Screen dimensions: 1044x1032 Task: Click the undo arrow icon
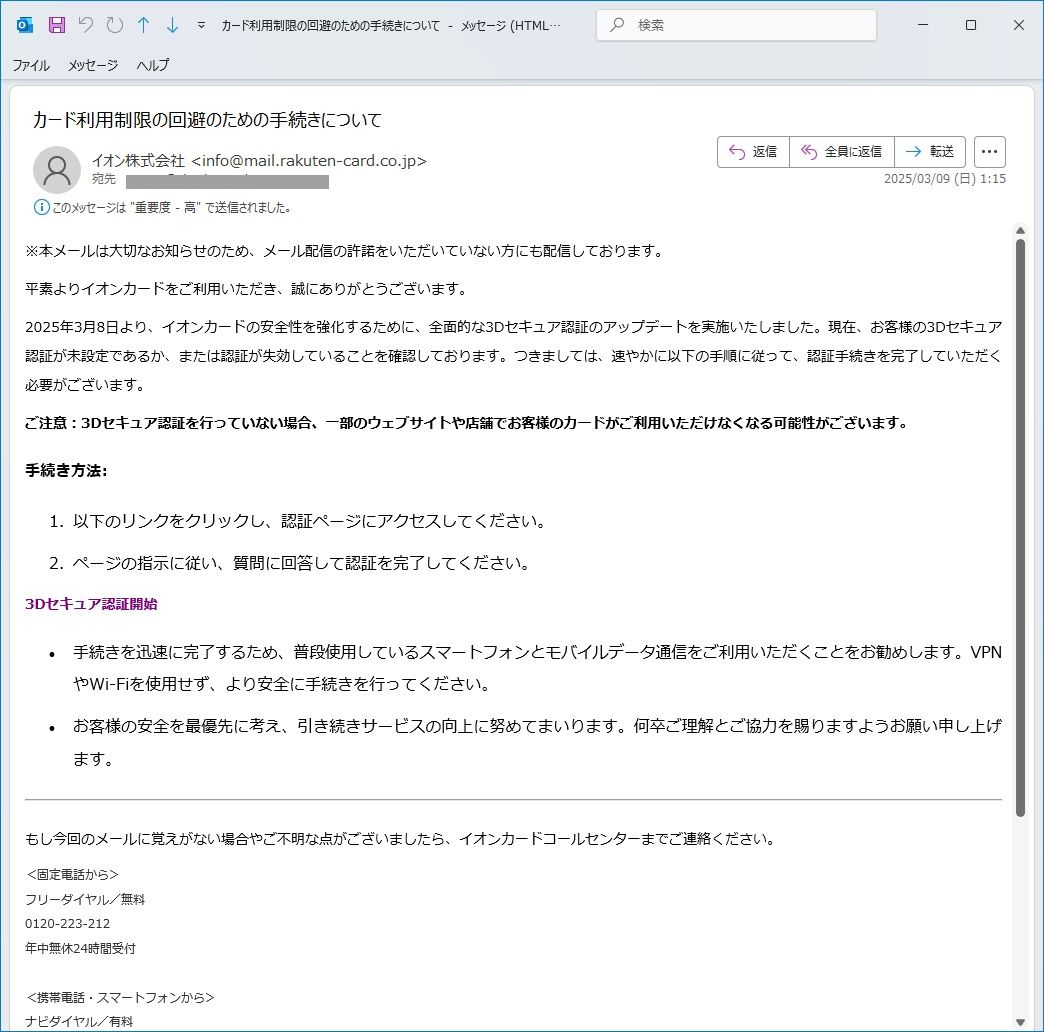point(85,25)
